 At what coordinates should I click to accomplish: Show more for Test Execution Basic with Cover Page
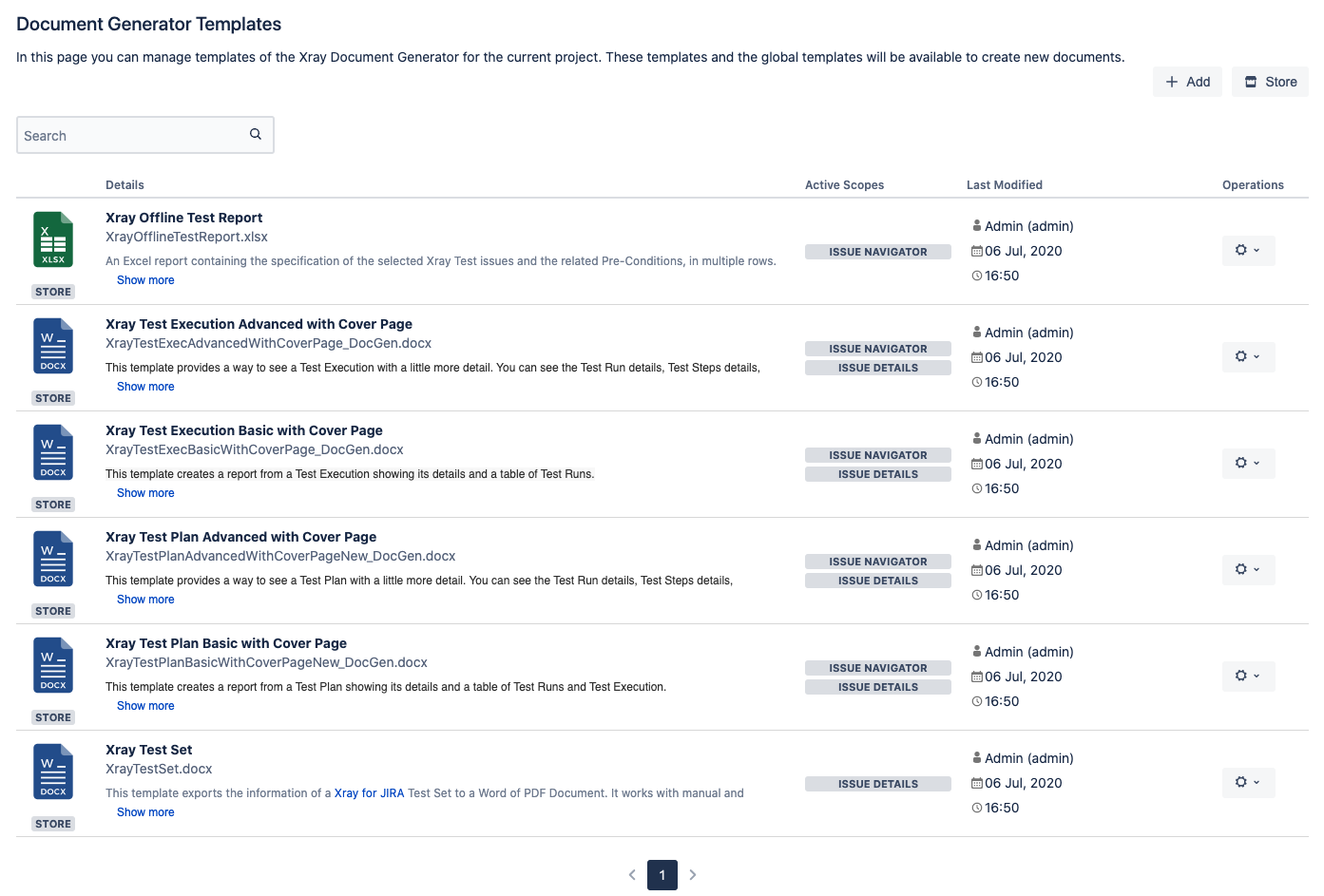pyautogui.click(x=145, y=493)
